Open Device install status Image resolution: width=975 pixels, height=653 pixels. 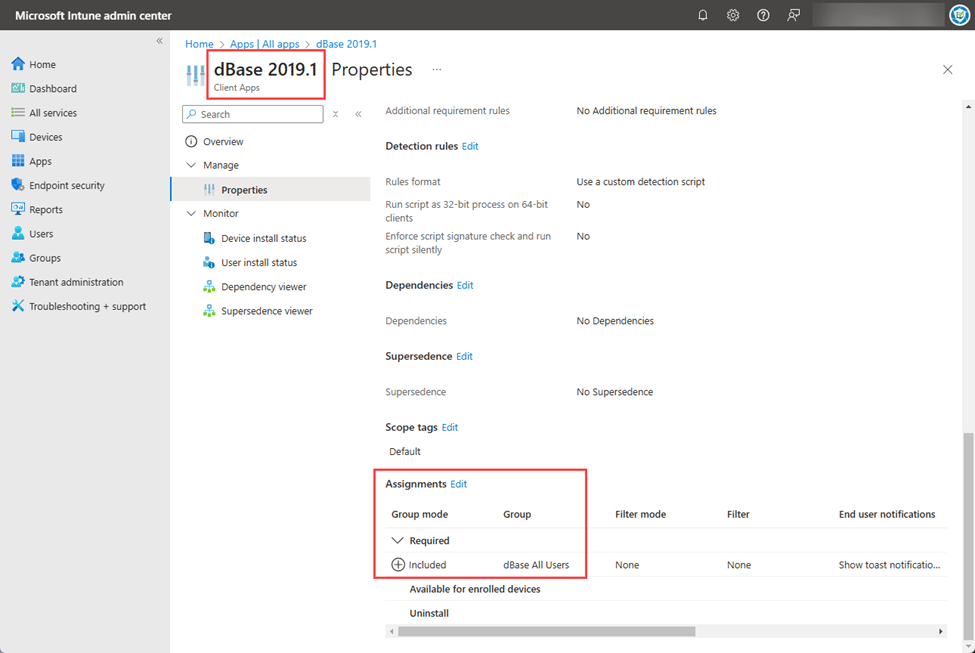point(263,238)
